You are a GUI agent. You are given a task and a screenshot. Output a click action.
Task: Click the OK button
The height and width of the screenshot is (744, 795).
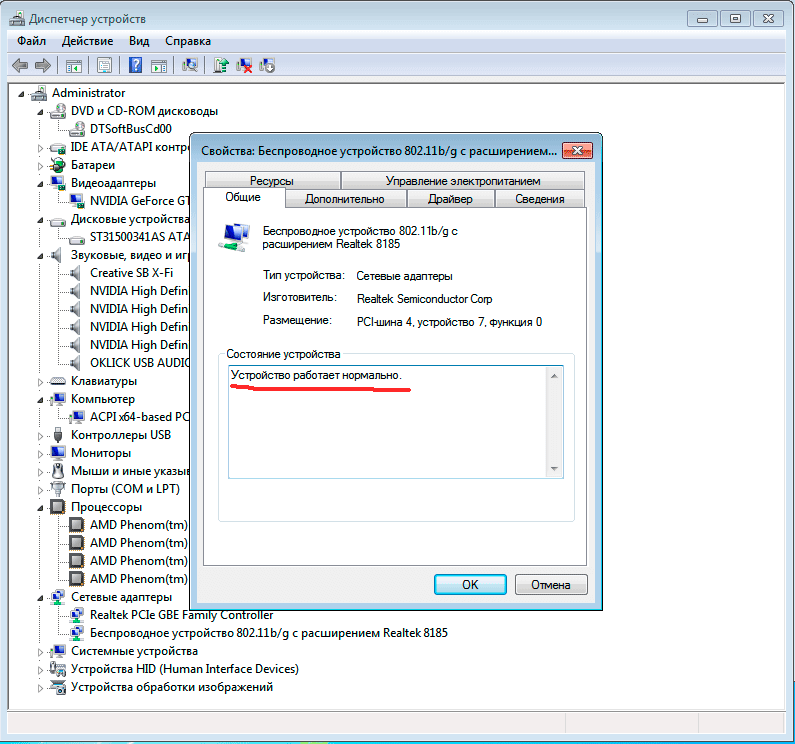pos(470,584)
